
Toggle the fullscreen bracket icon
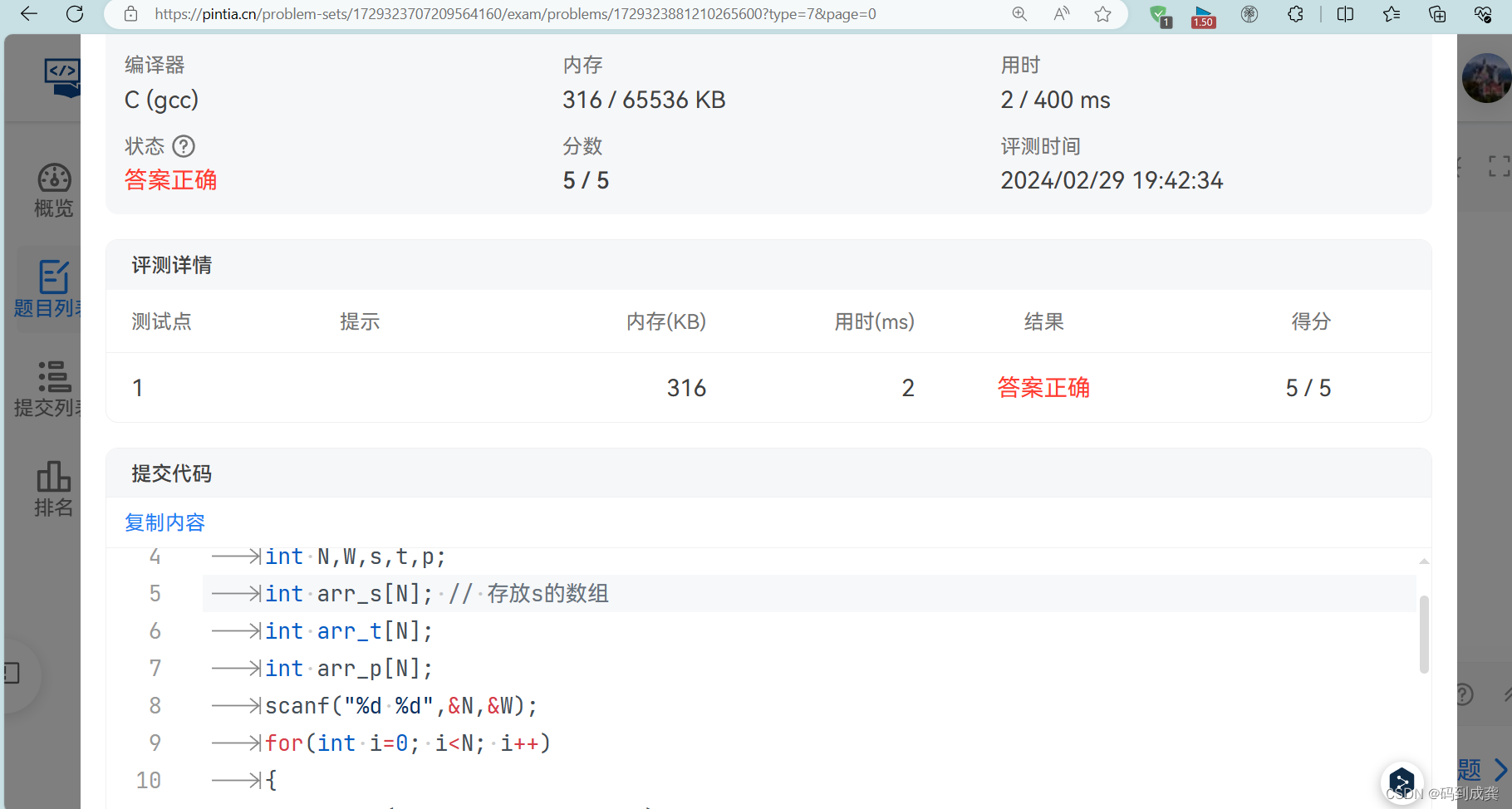pyautogui.click(x=1499, y=166)
